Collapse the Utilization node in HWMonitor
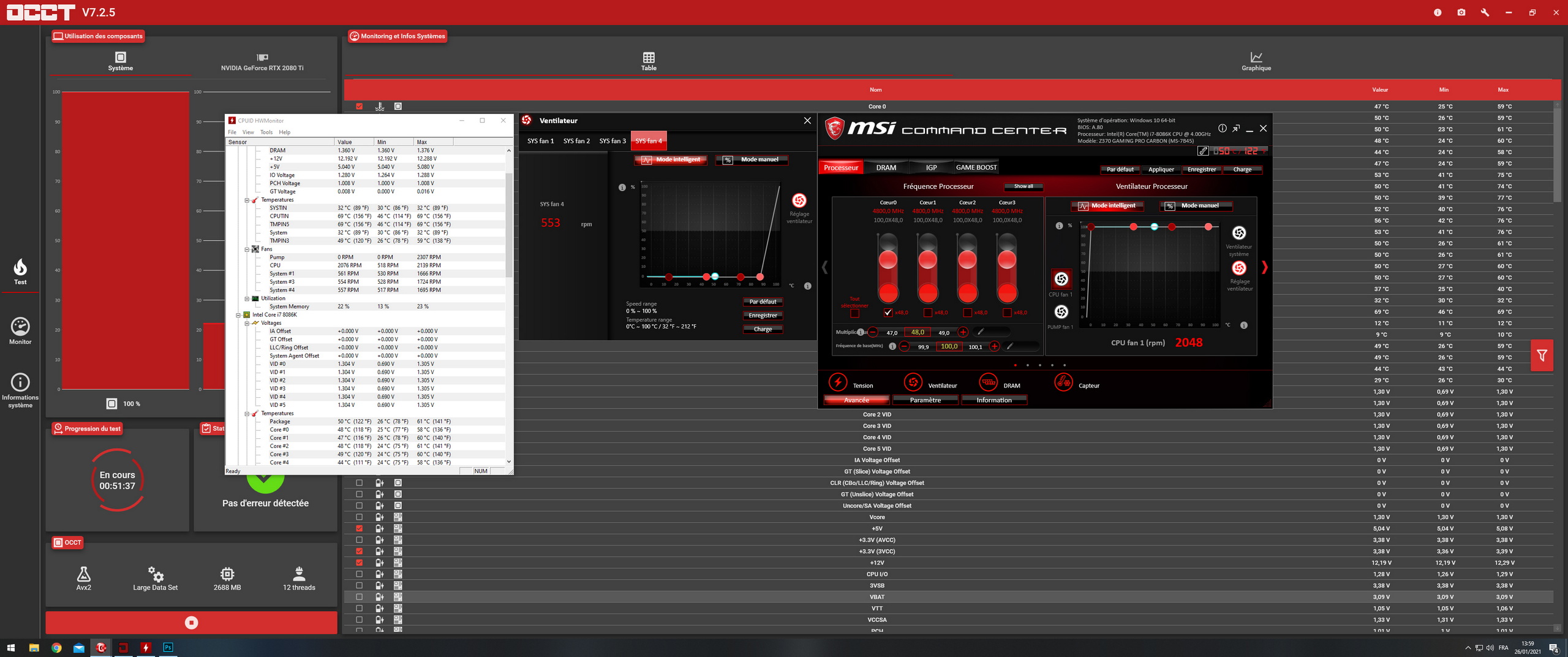Viewport: 1568px width, 657px height. 247,298
